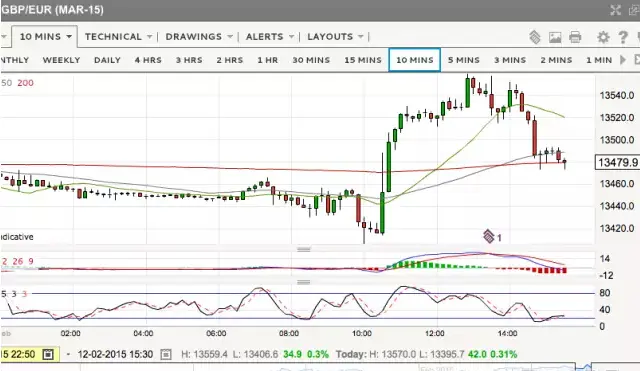Click the green '0.31%' today percentage
Image resolution: width=640 pixels, height=371 pixels.
click(x=504, y=354)
